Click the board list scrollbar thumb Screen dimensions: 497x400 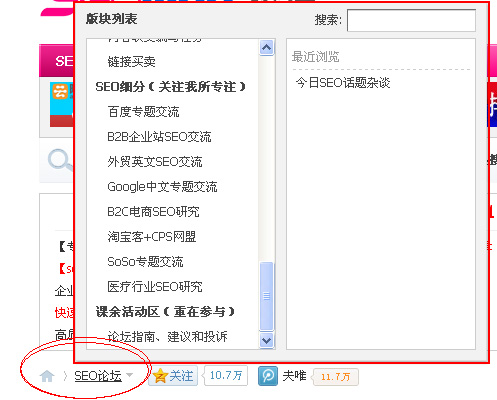pos(266,296)
